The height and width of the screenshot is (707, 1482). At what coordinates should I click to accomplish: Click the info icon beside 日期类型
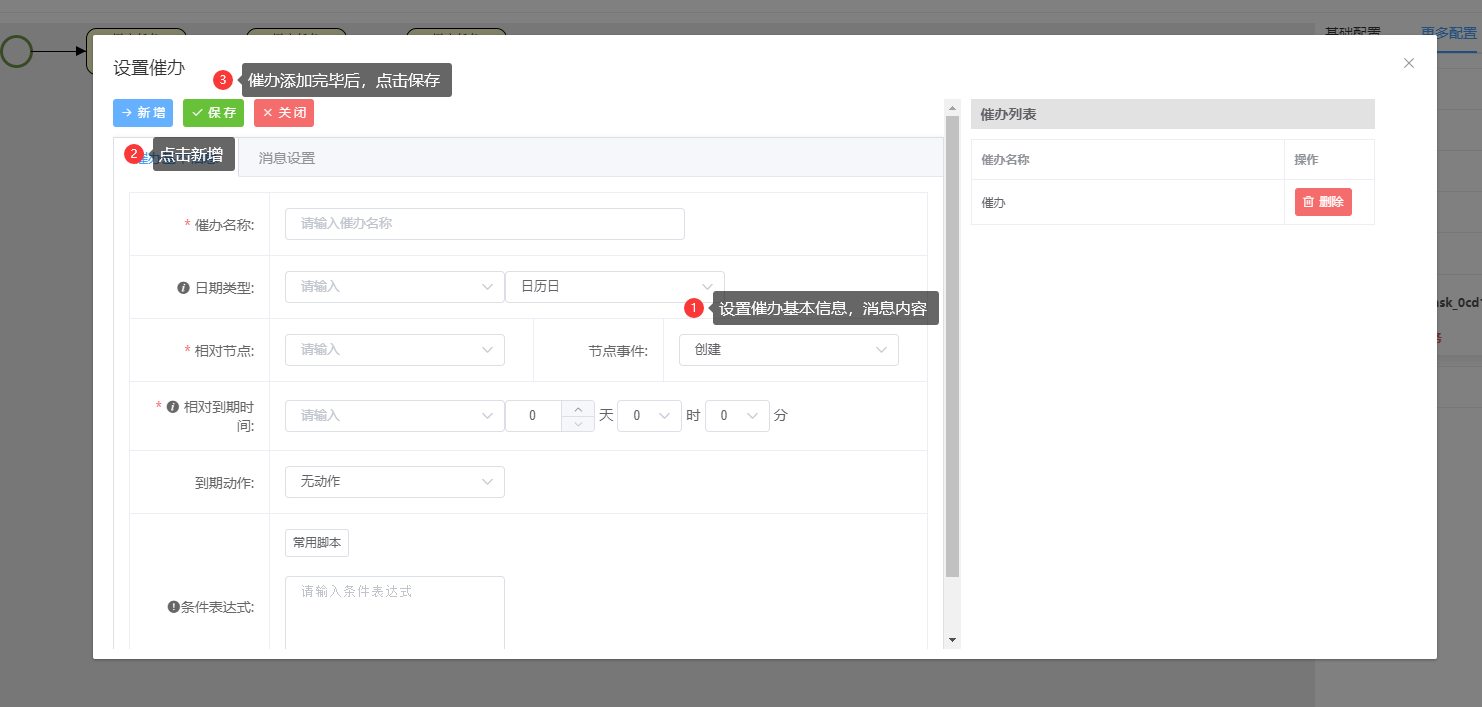pyautogui.click(x=183, y=288)
